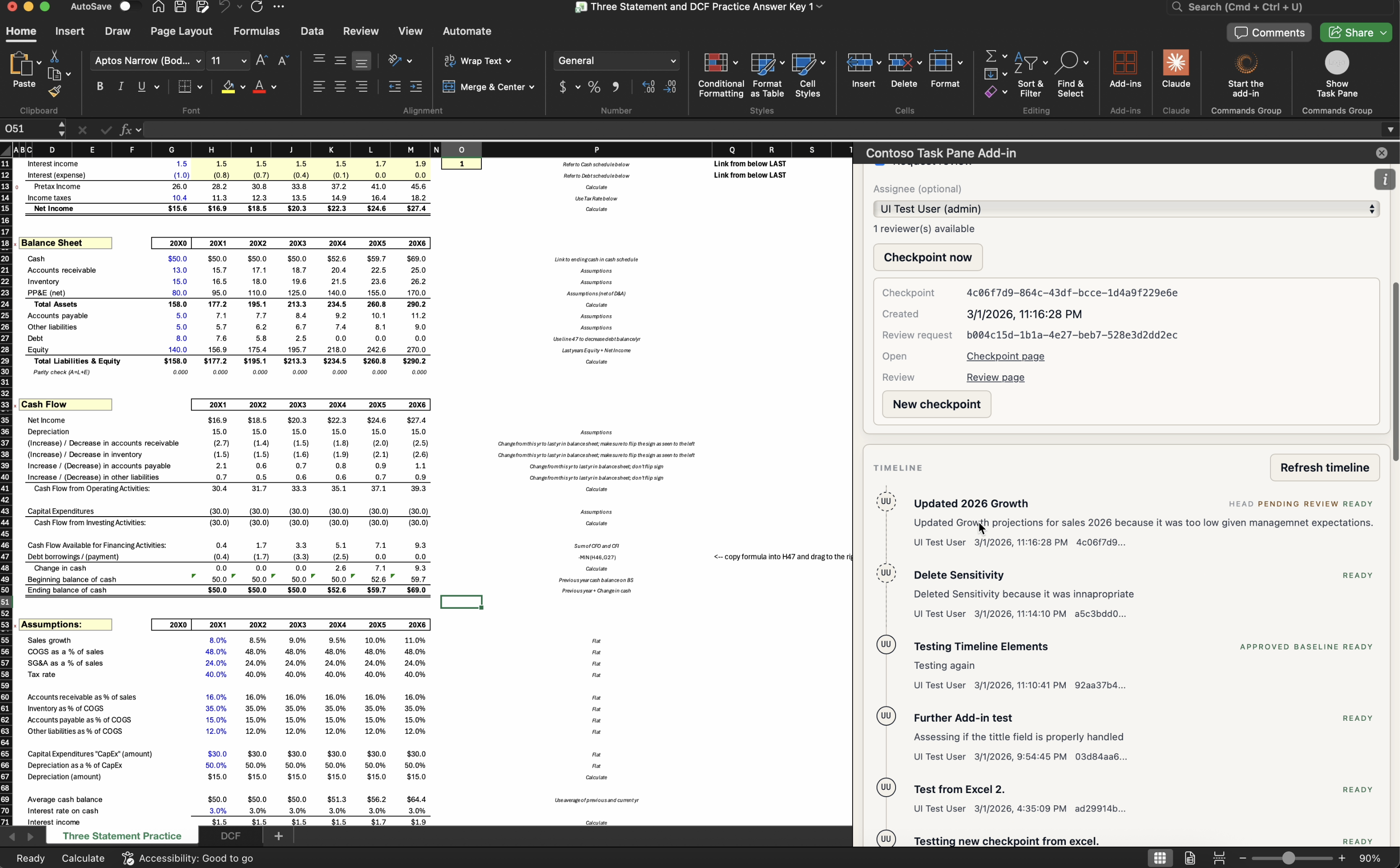Click the info icon in task pane
This screenshot has height=868, width=1400.
pos(1385,180)
